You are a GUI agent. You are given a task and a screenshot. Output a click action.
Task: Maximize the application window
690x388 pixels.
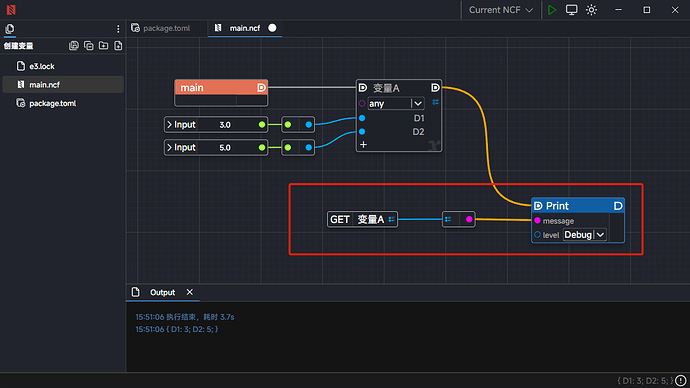tap(646, 10)
